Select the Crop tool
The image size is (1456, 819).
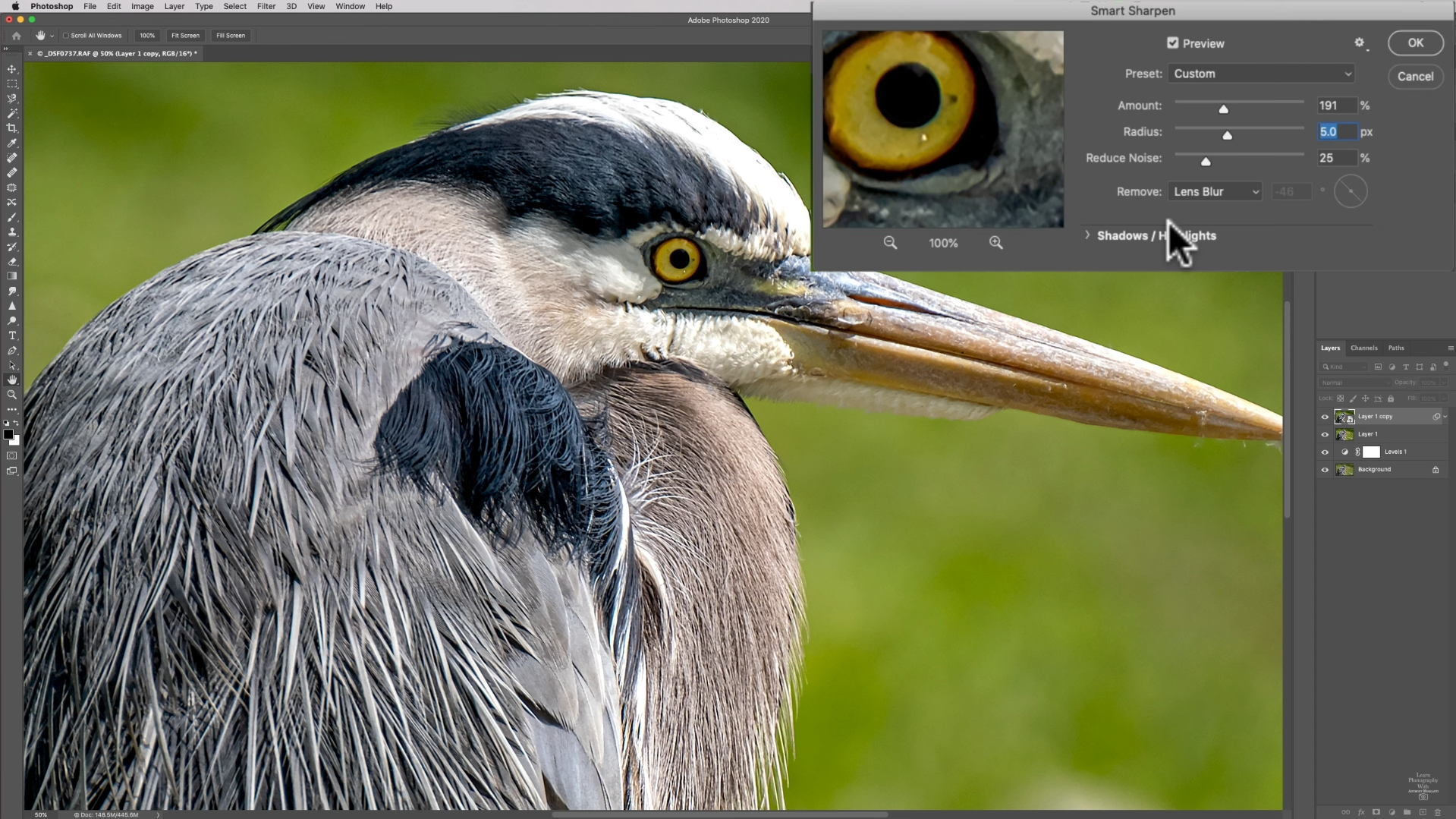coord(11,128)
